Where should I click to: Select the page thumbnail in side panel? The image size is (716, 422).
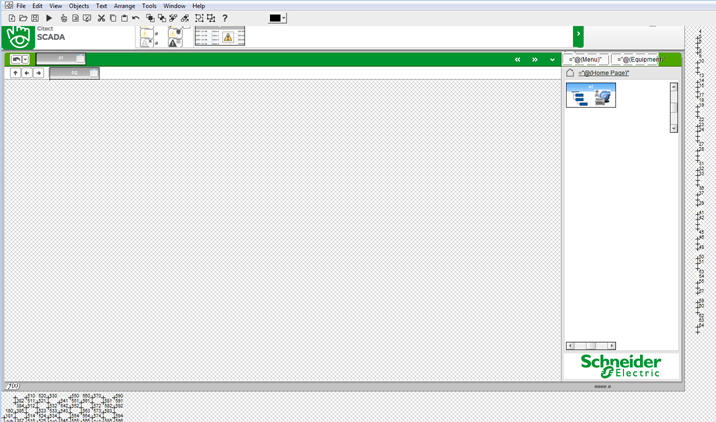[x=591, y=95]
